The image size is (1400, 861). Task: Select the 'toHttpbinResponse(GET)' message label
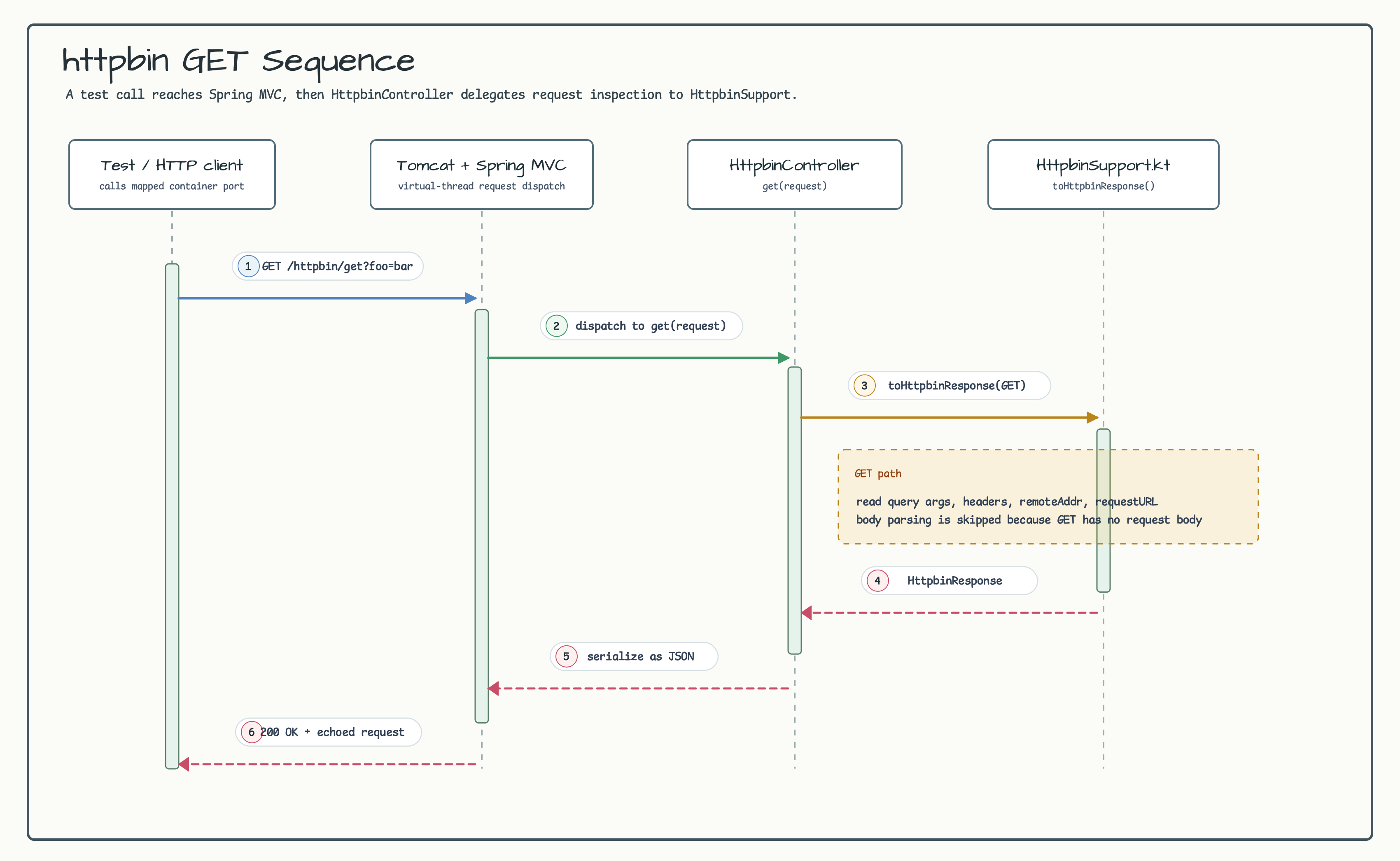pos(957,386)
